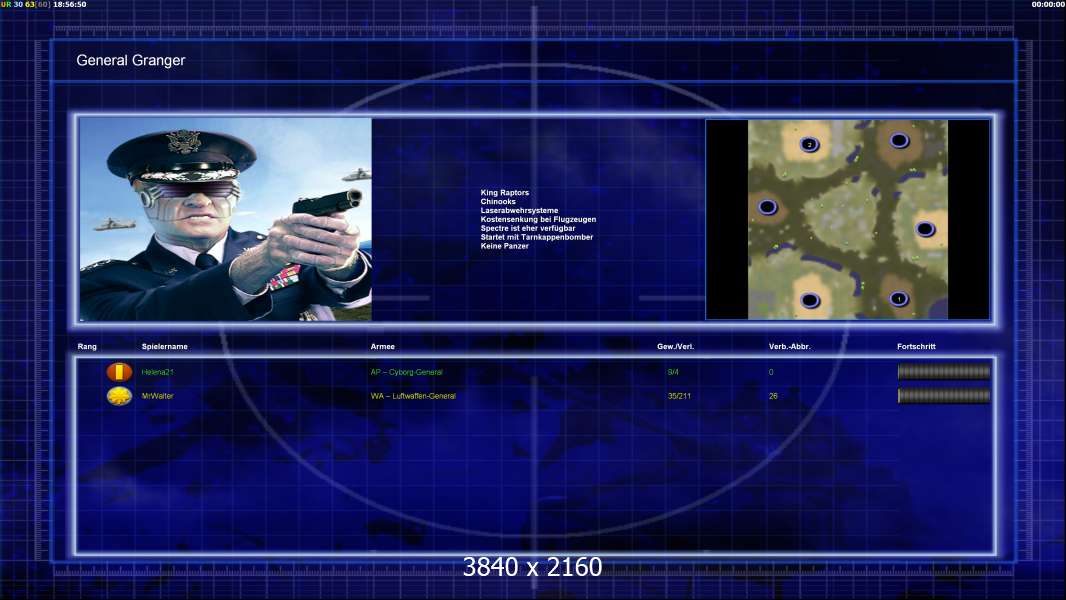Click MrWalter's win/loss value 35/211
This screenshot has width=1066, height=600.
click(x=679, y=396)
